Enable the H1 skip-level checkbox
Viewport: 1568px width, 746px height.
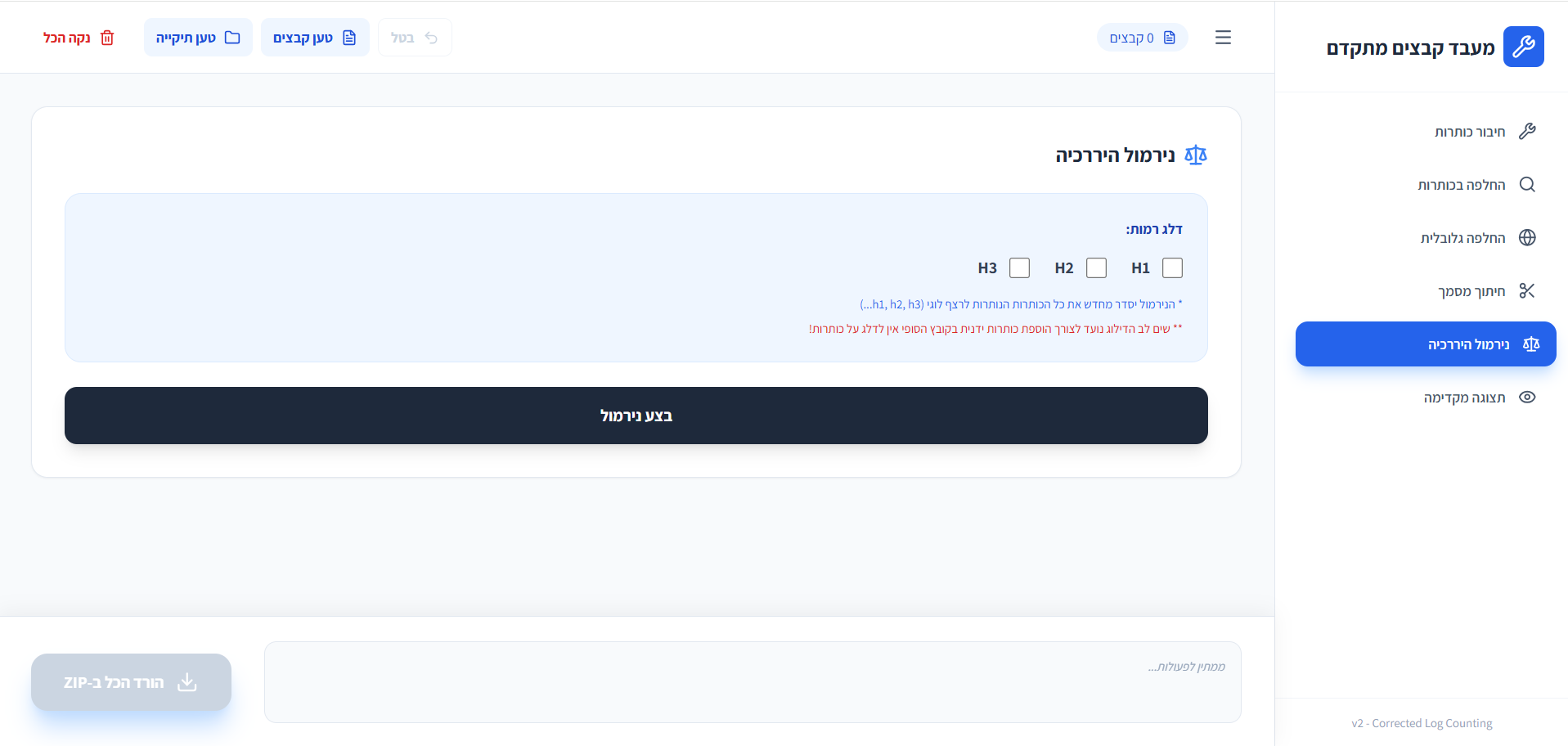click(1172, 268)
